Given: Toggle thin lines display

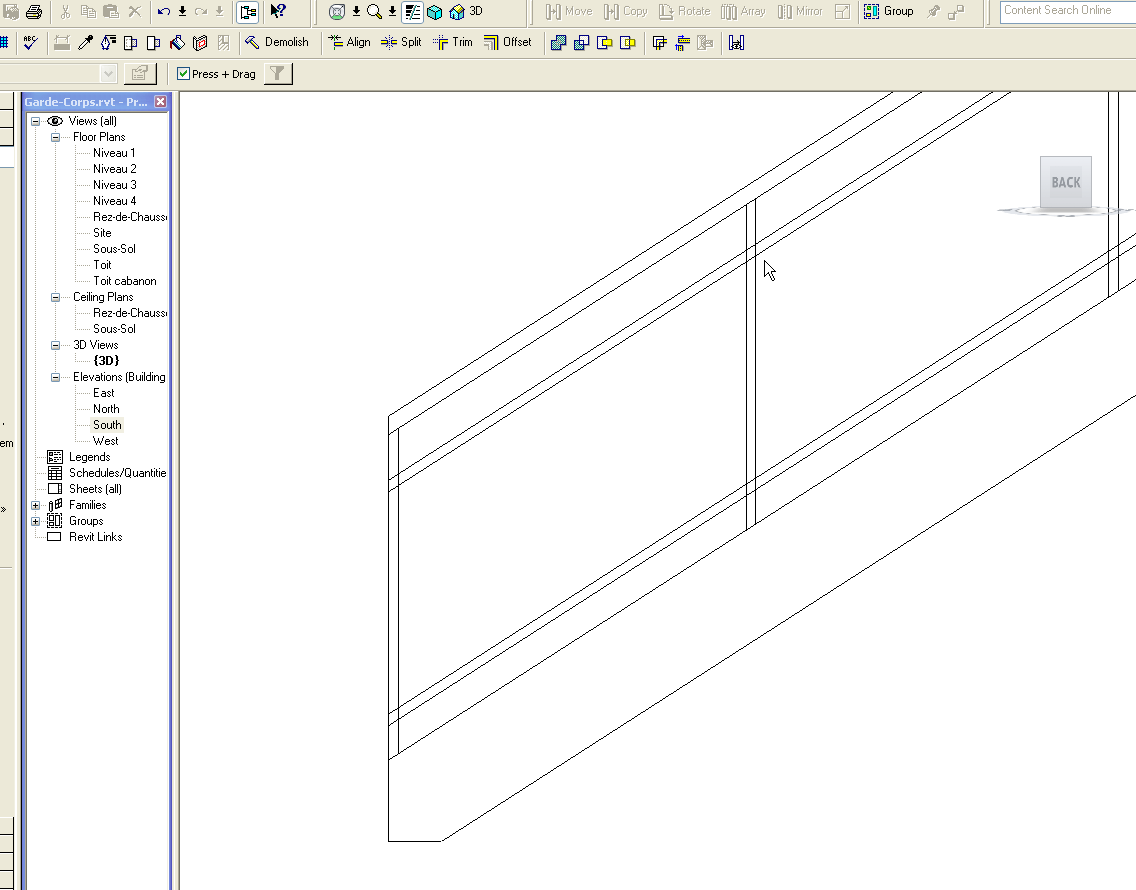Looking at the screenshot, I should [x=413, y=12].
